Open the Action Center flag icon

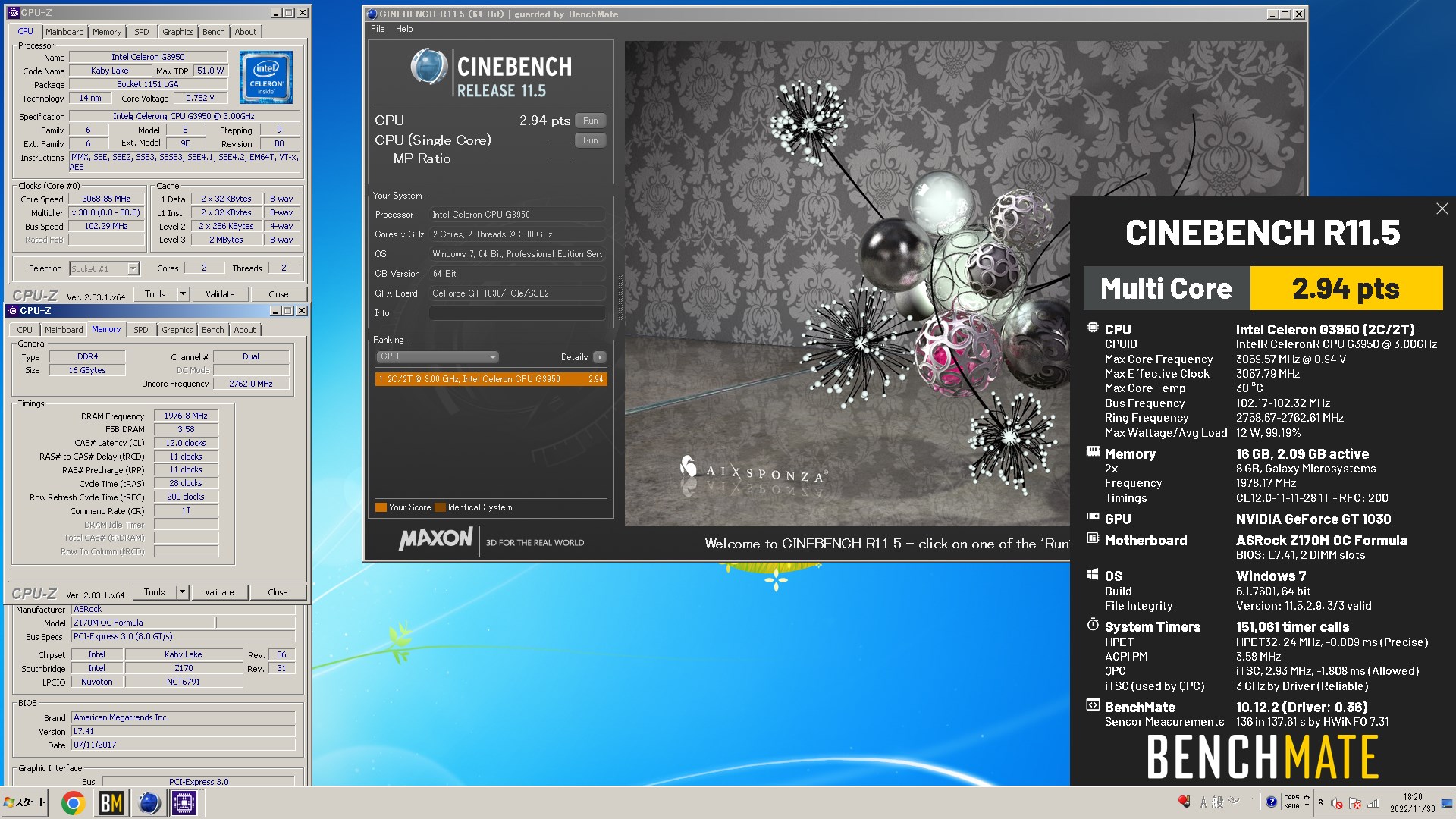1355,803
